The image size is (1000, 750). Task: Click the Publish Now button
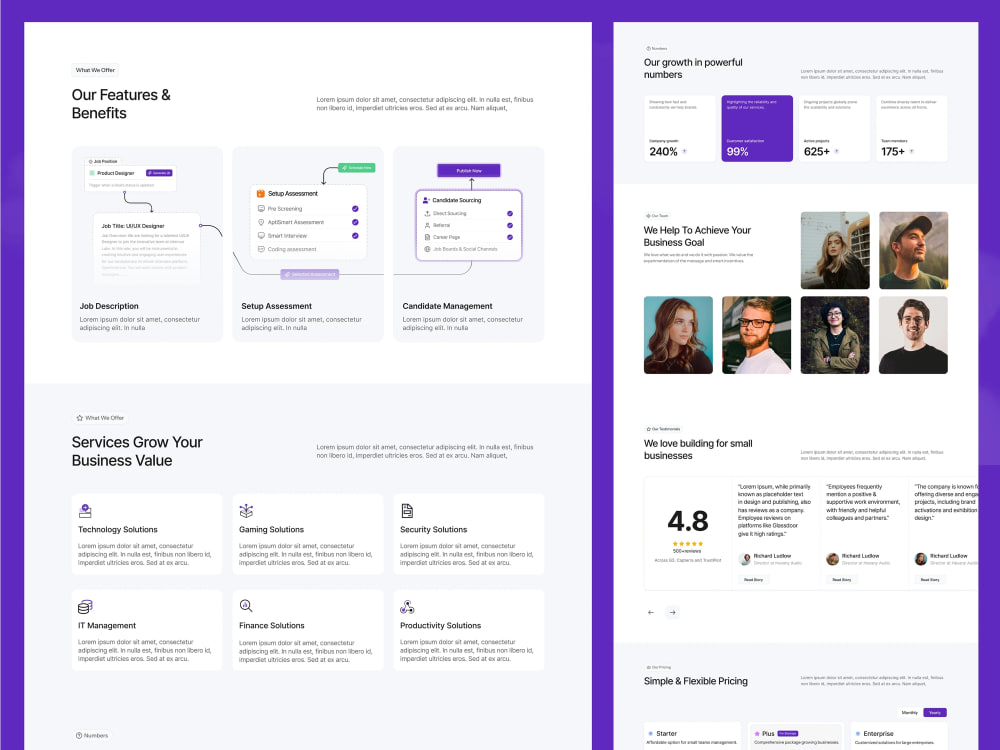469,171
